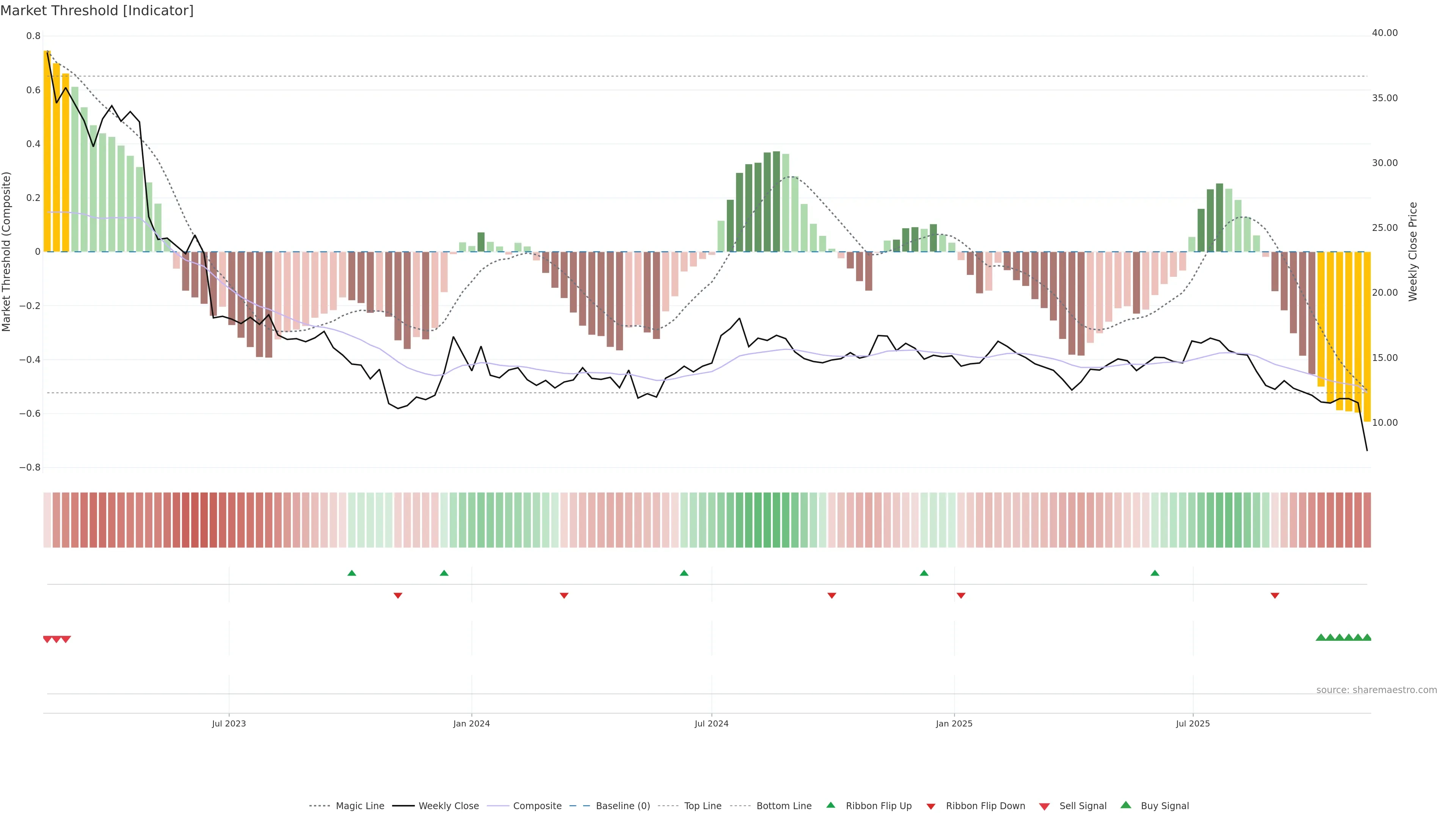Screen dimensions: 1456x819
Task: Click the Top Line legend item
Action: click(x=702, y=805)
